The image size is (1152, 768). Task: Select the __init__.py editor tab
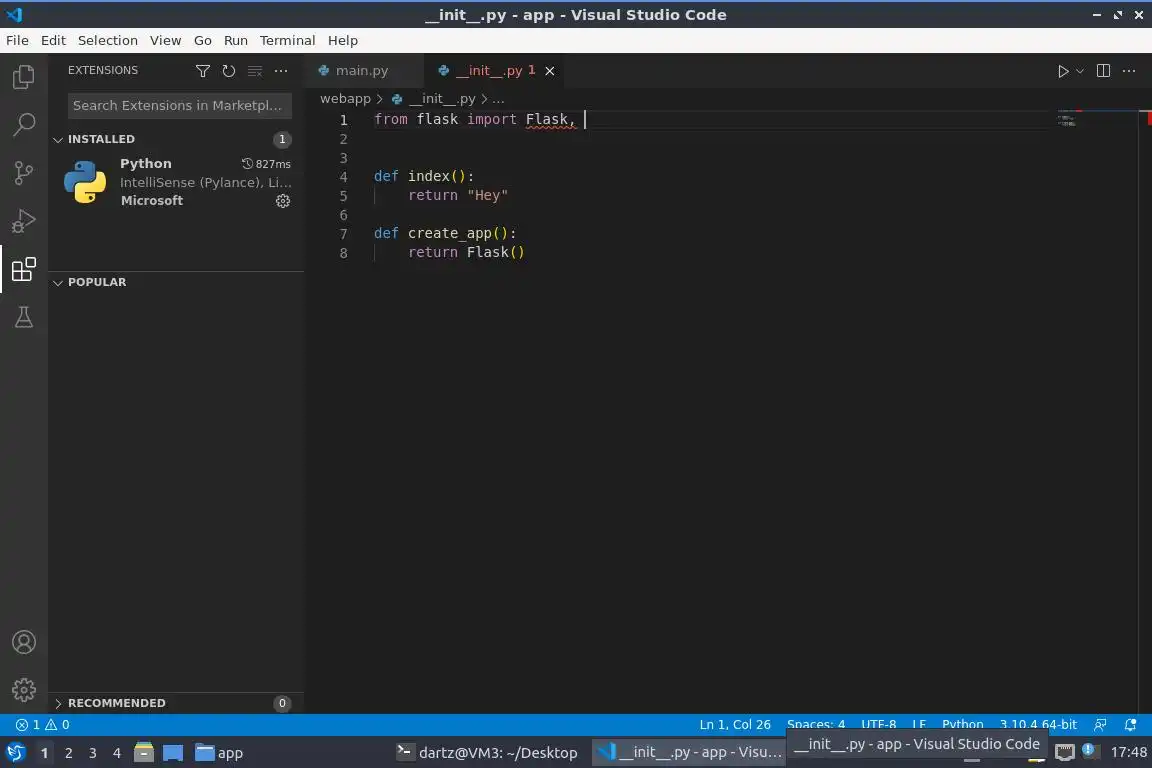494,71
